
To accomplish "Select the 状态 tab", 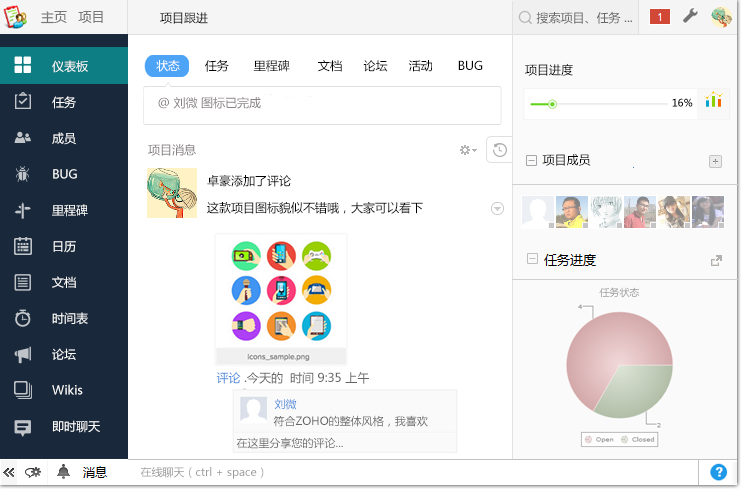I will [x=167, y=65].
